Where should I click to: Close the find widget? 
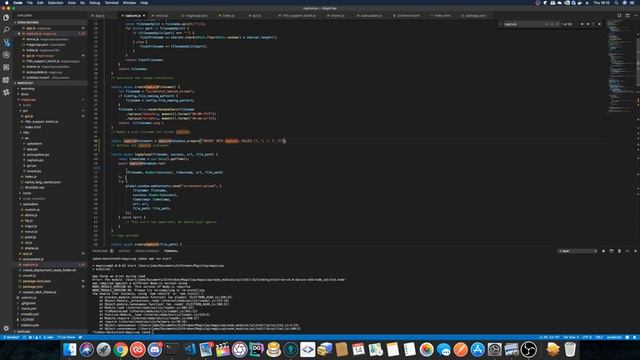point(600,24)
